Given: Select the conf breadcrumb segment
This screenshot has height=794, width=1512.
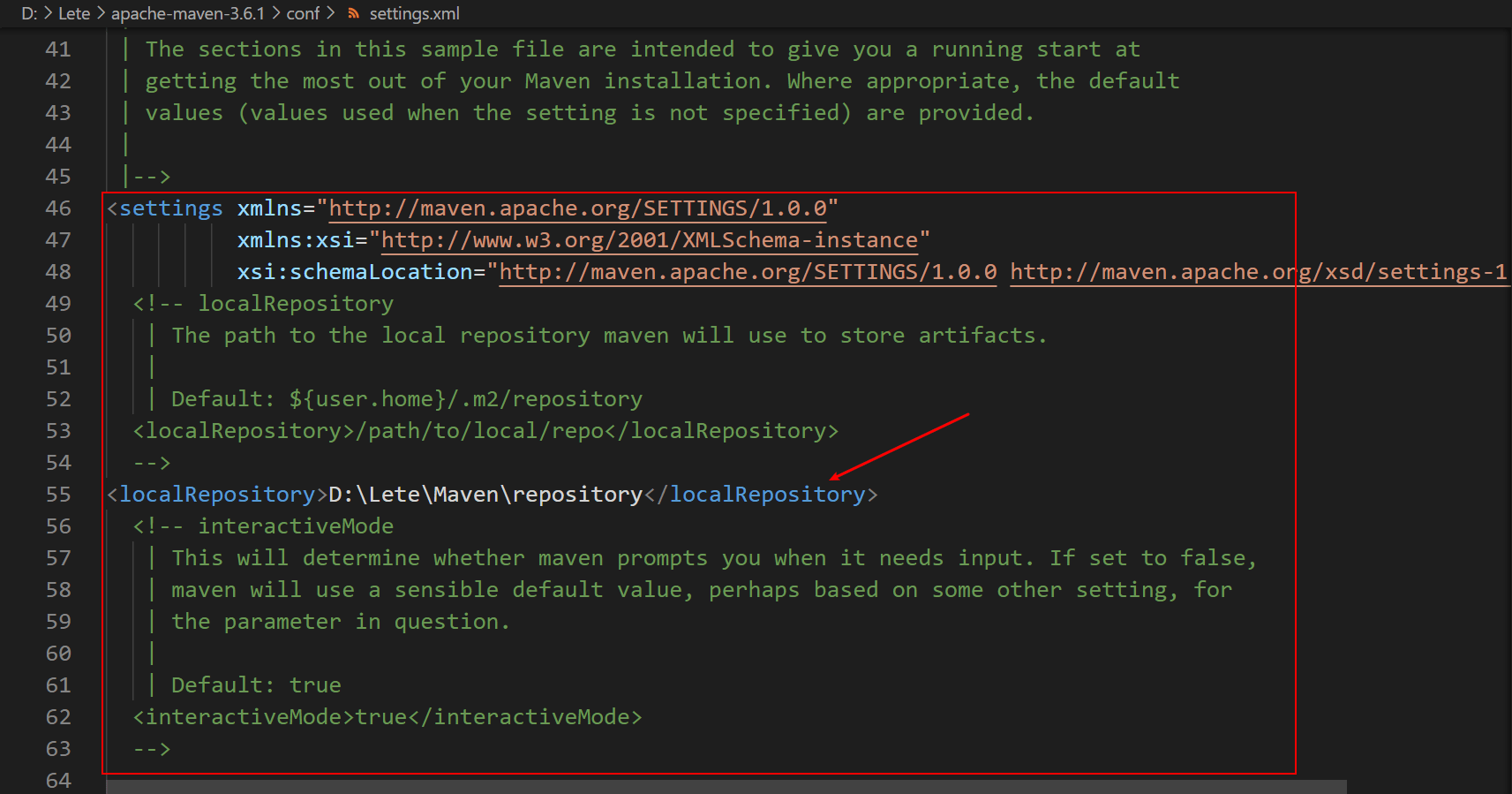Looking at the screenshot, I should (303, 13).
